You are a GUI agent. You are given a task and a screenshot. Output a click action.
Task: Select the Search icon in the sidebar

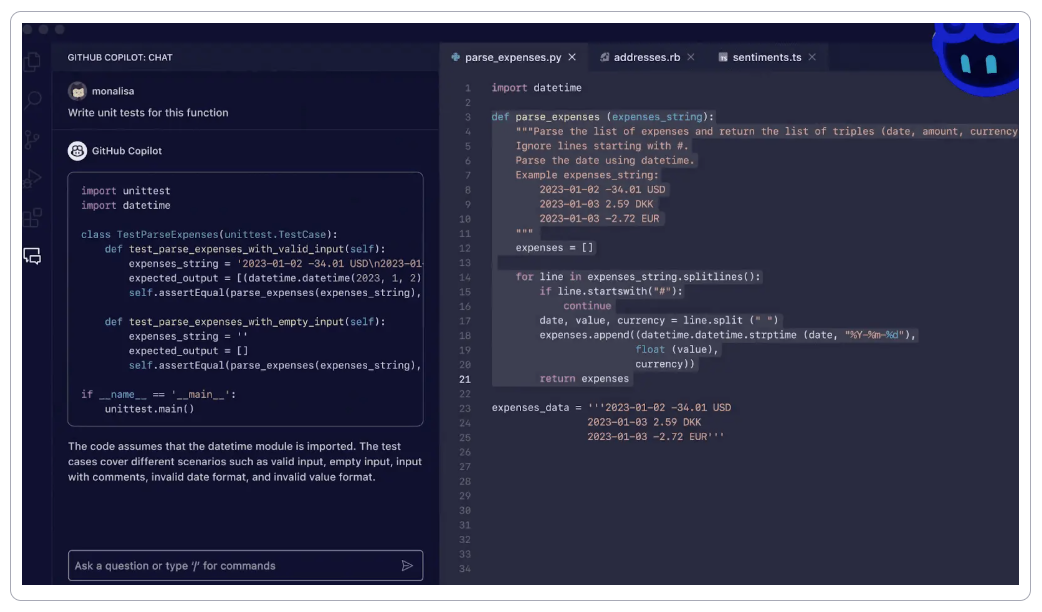point(32,101)
